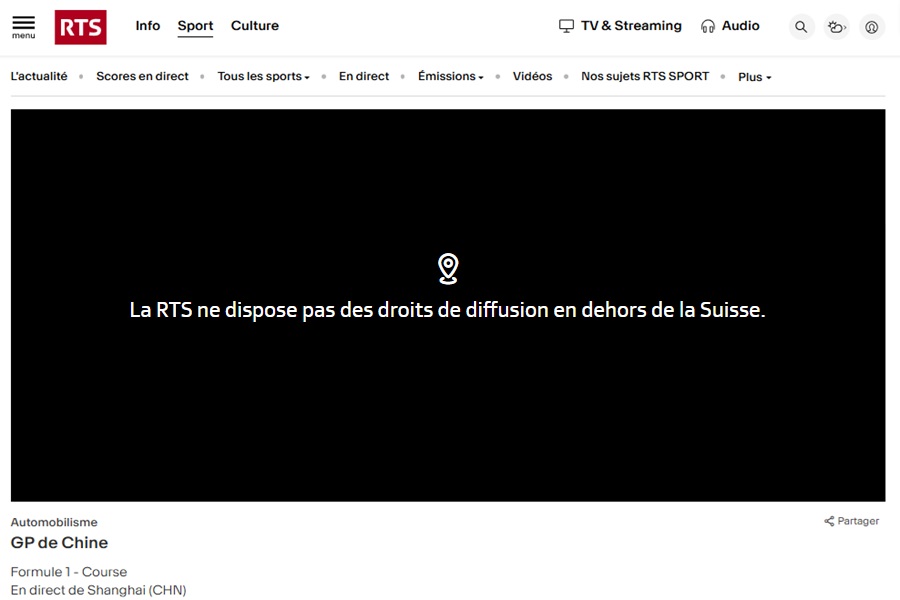Open the search magnifier

point(801,26)
